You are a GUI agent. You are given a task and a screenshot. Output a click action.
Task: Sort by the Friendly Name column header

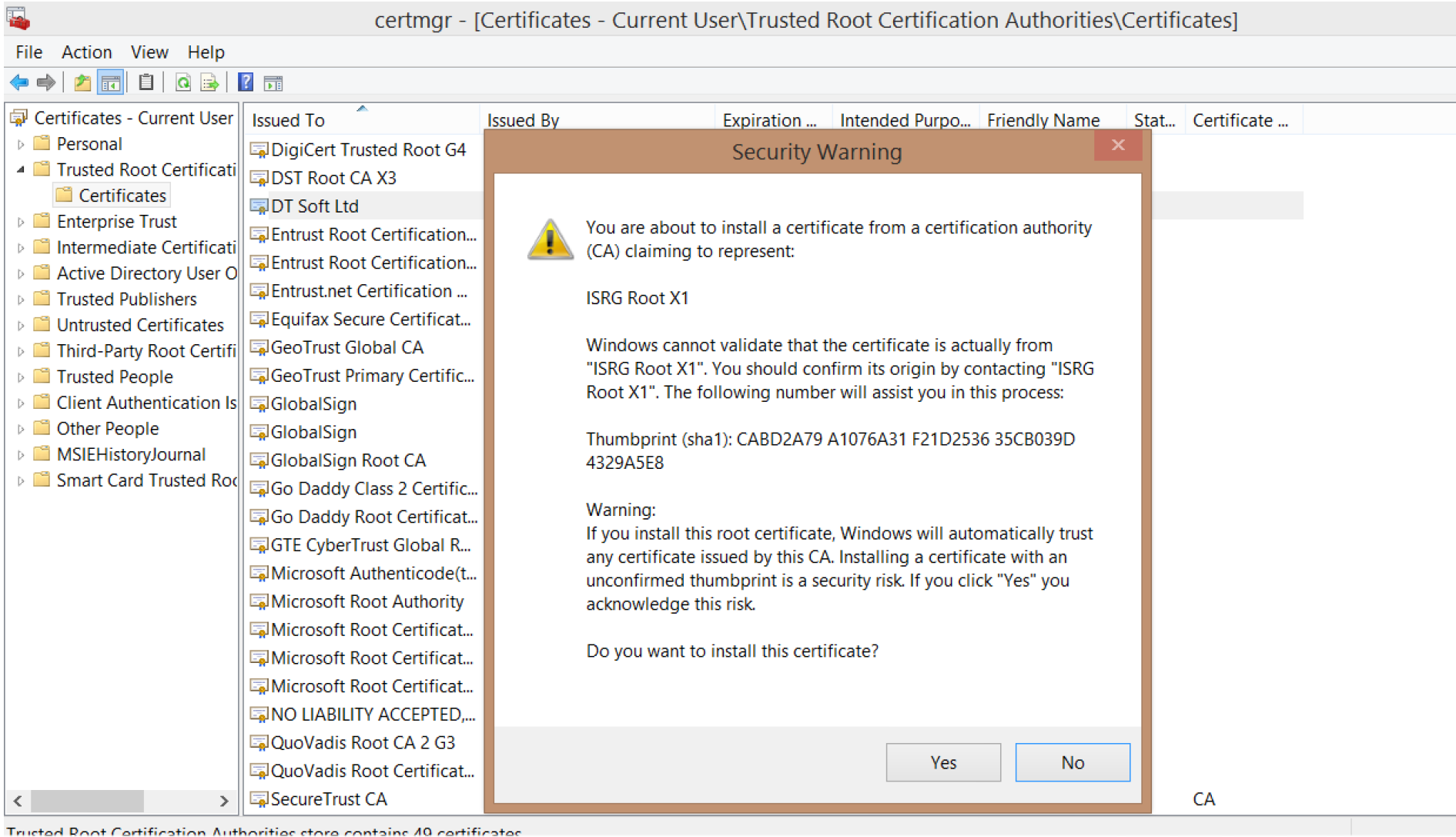pos(1053,120)
